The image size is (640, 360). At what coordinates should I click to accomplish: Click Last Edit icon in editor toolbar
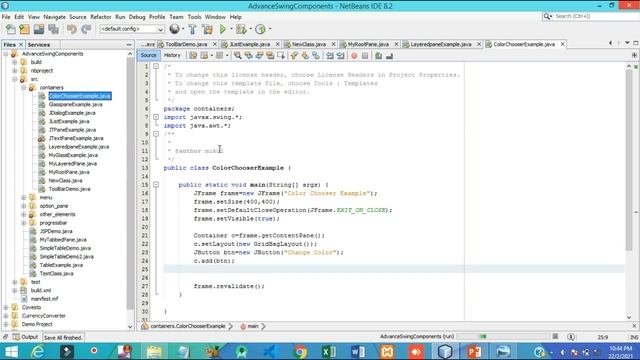pyautogui.click(x=193, y=56)
